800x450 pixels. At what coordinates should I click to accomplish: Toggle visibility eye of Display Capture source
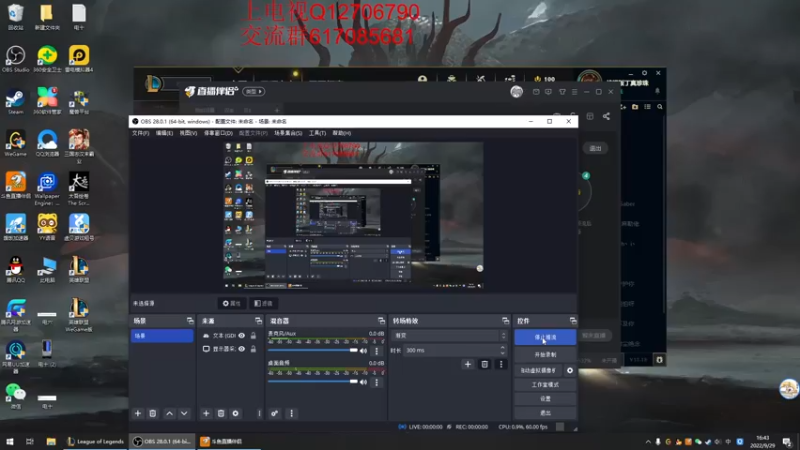(242, 349)
